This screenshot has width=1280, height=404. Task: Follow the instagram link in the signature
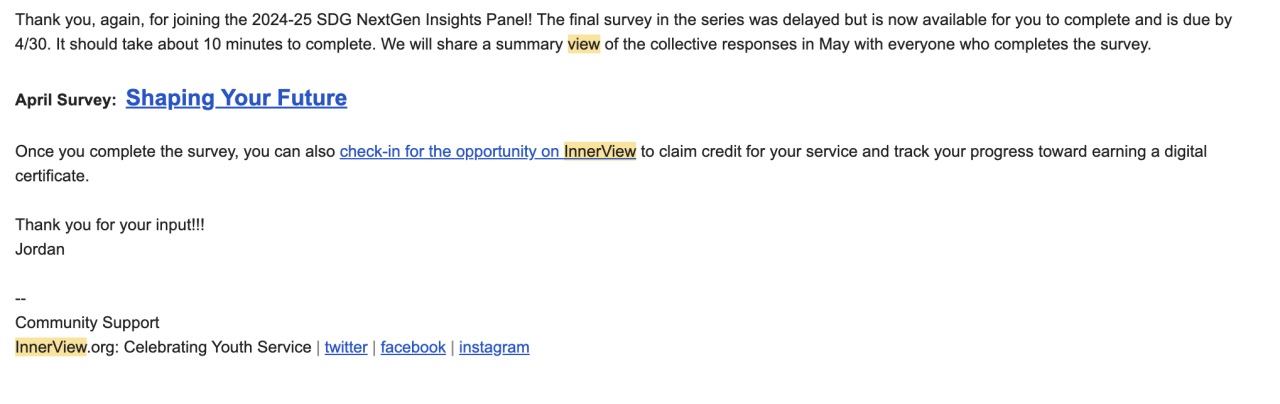[494, 348]
